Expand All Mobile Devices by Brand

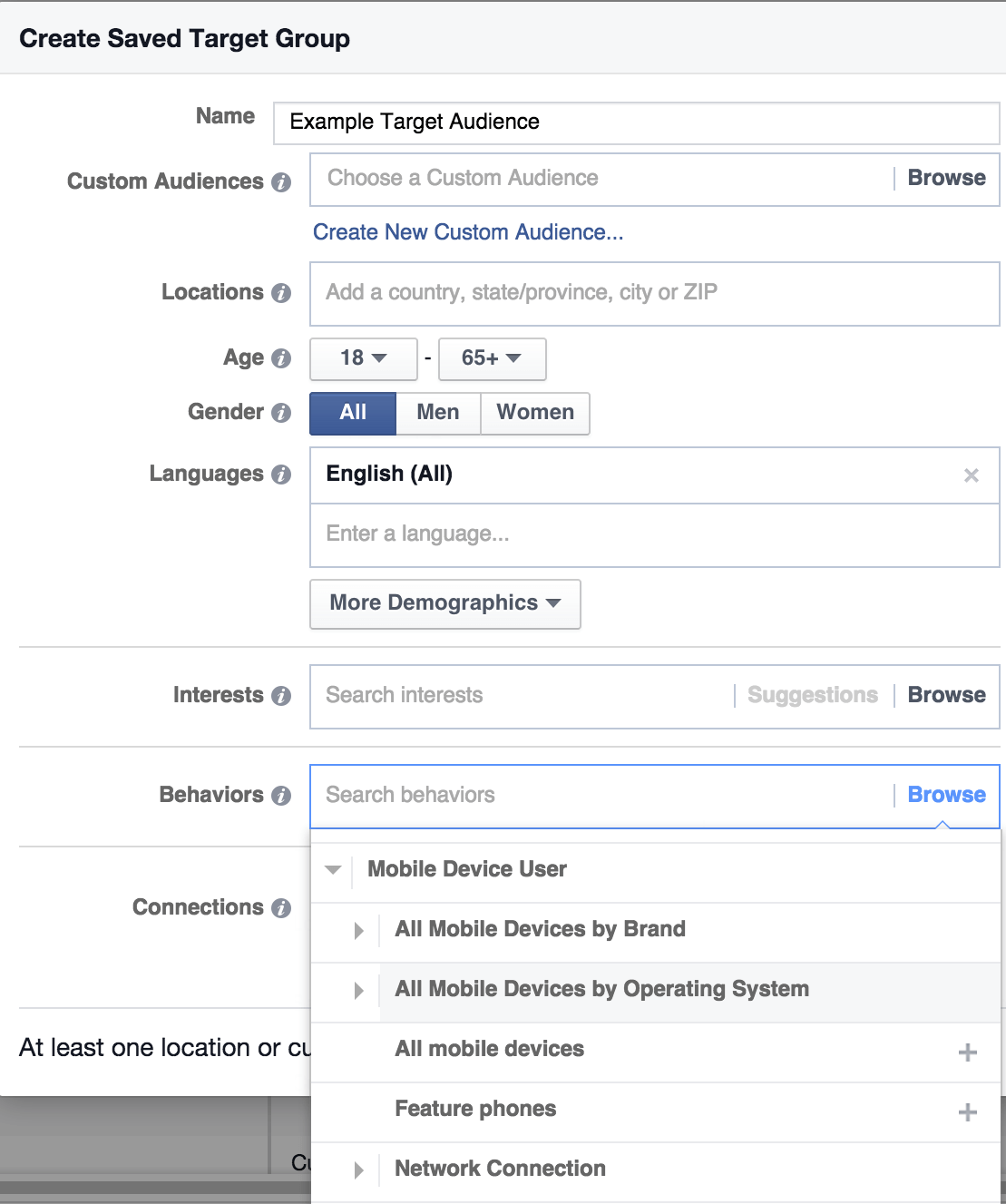point(358,930)
